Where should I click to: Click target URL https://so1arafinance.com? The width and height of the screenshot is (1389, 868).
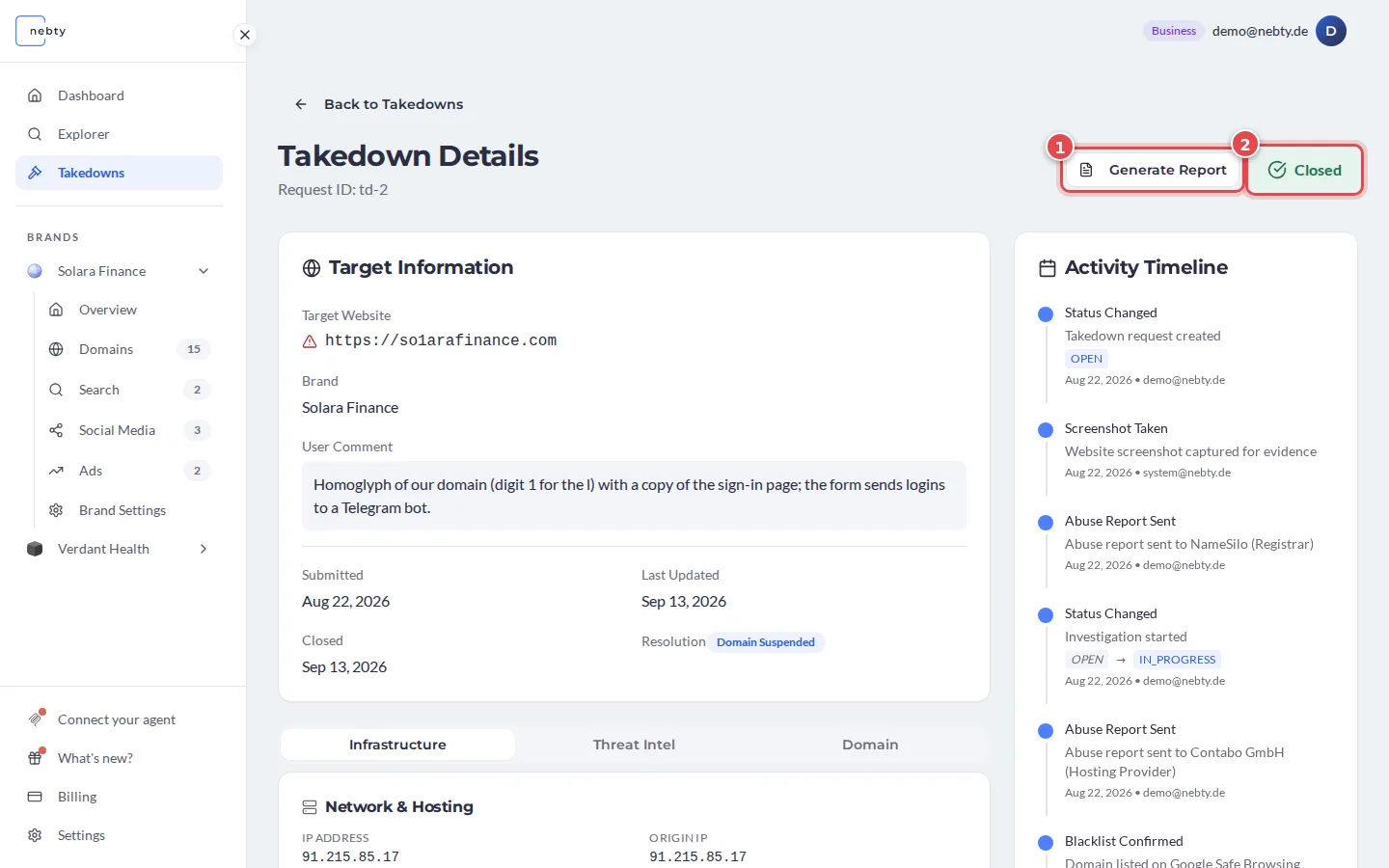click(441, 340)
